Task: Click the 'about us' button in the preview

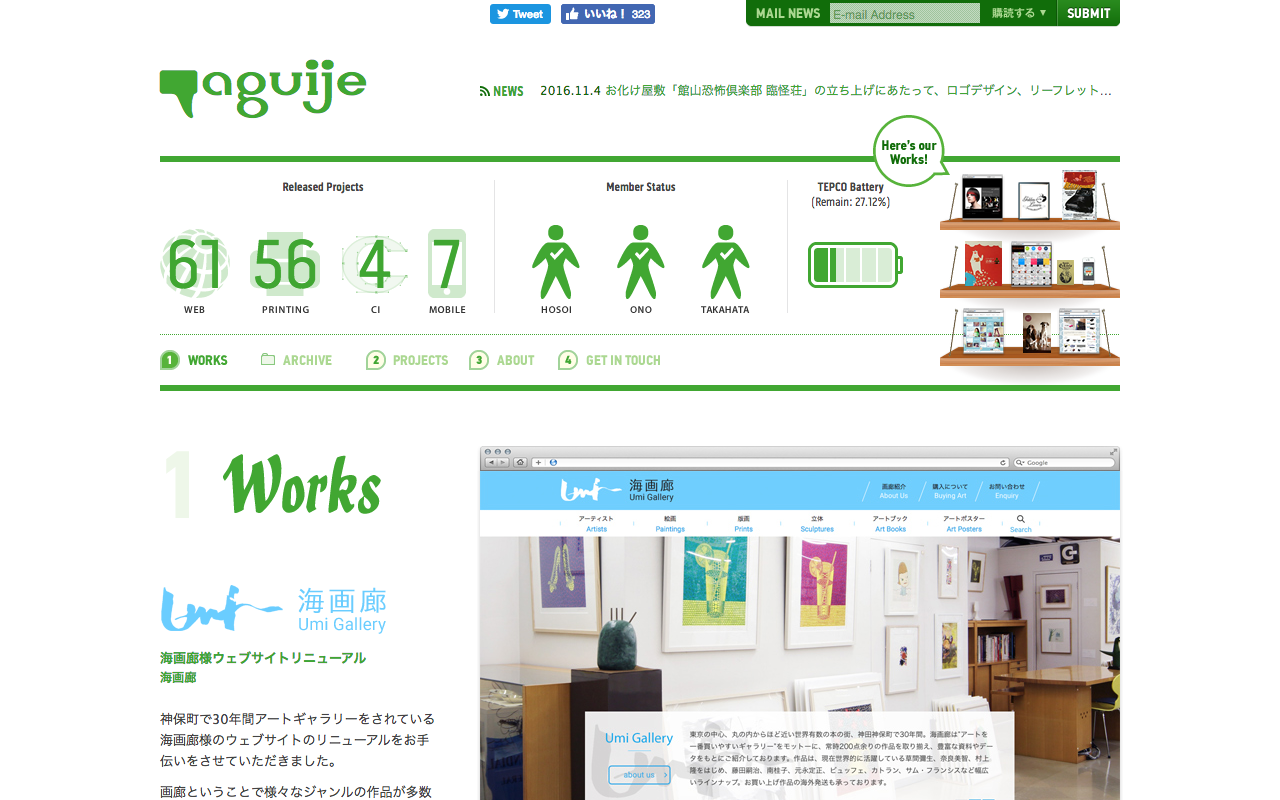Action: 639,774
